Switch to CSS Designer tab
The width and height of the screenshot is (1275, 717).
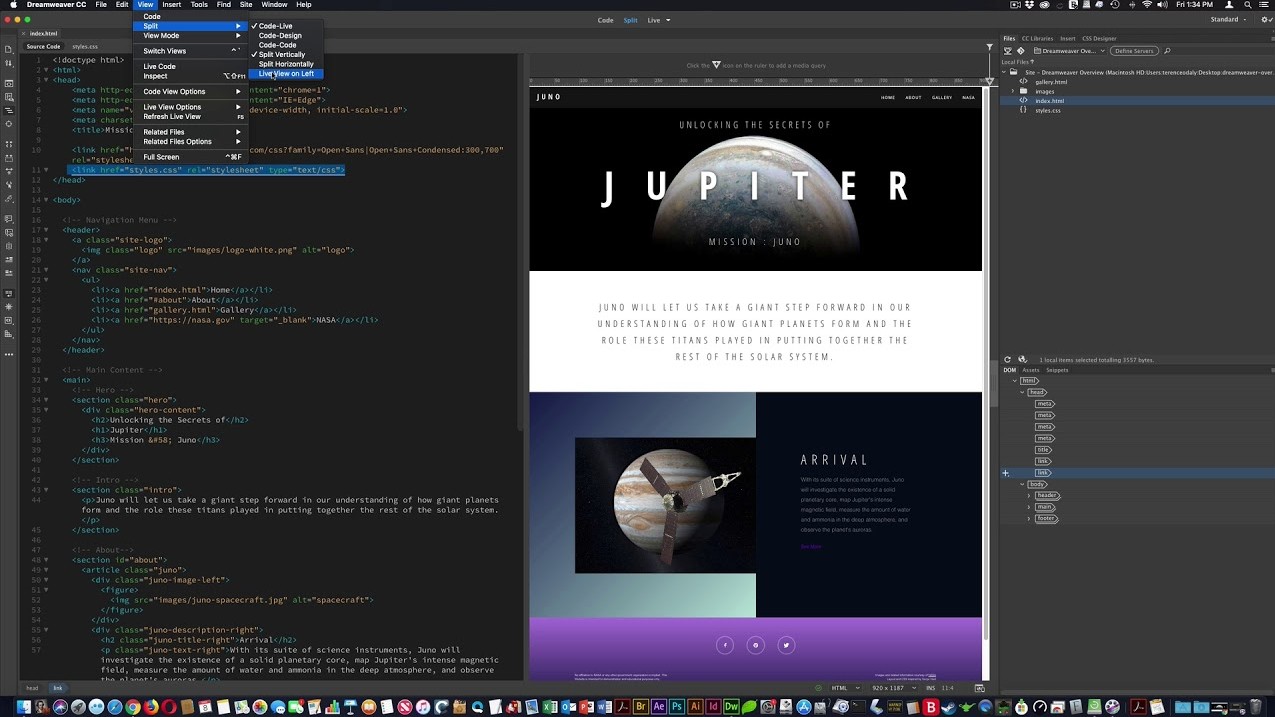point(1099,39)
